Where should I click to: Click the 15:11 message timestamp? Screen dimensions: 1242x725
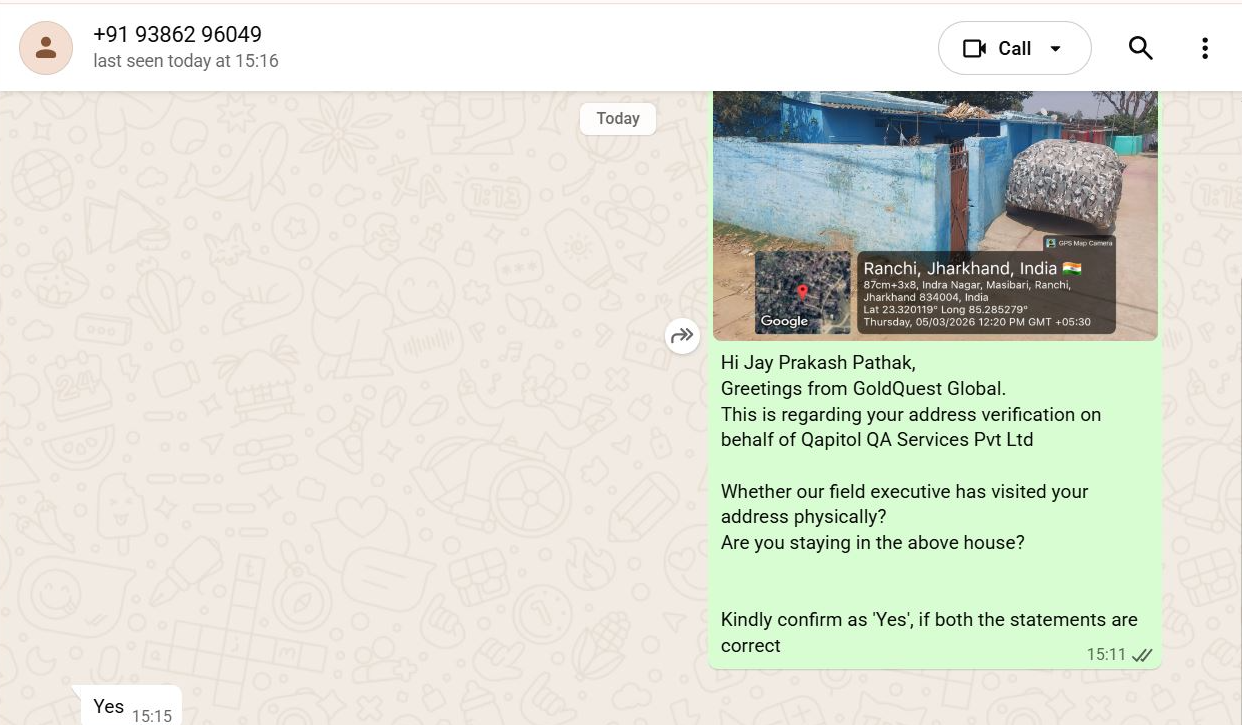click(1106, 655)
